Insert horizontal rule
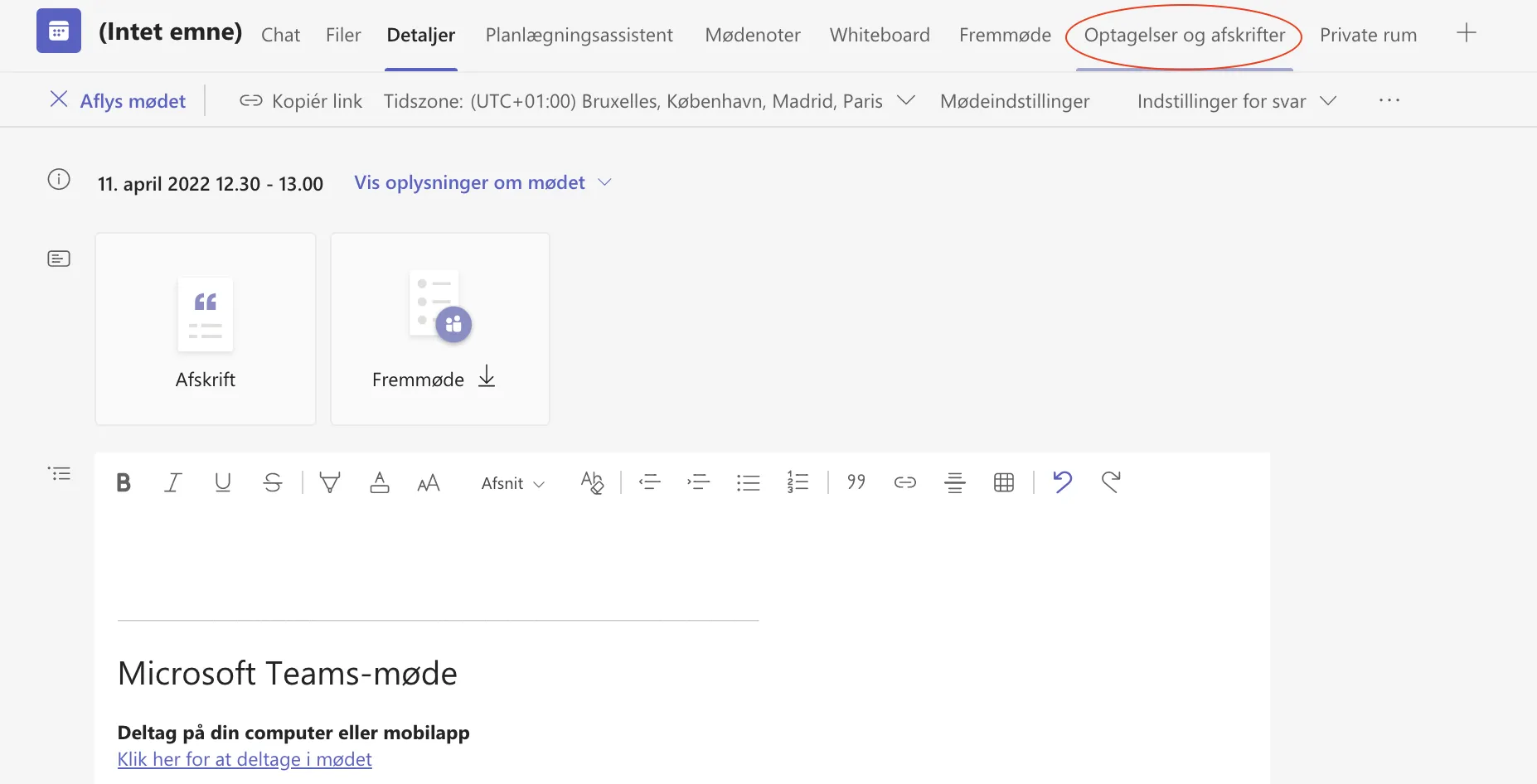 955,482
